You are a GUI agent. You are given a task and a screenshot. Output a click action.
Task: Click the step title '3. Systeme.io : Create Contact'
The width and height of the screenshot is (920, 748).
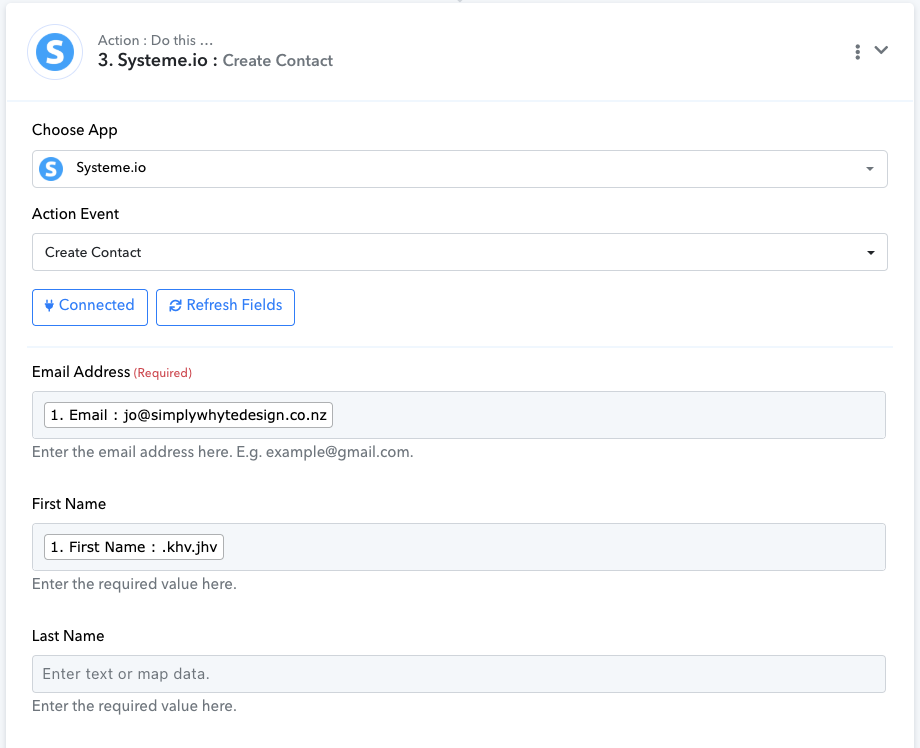pyautogui.click(x=215, y=60)
